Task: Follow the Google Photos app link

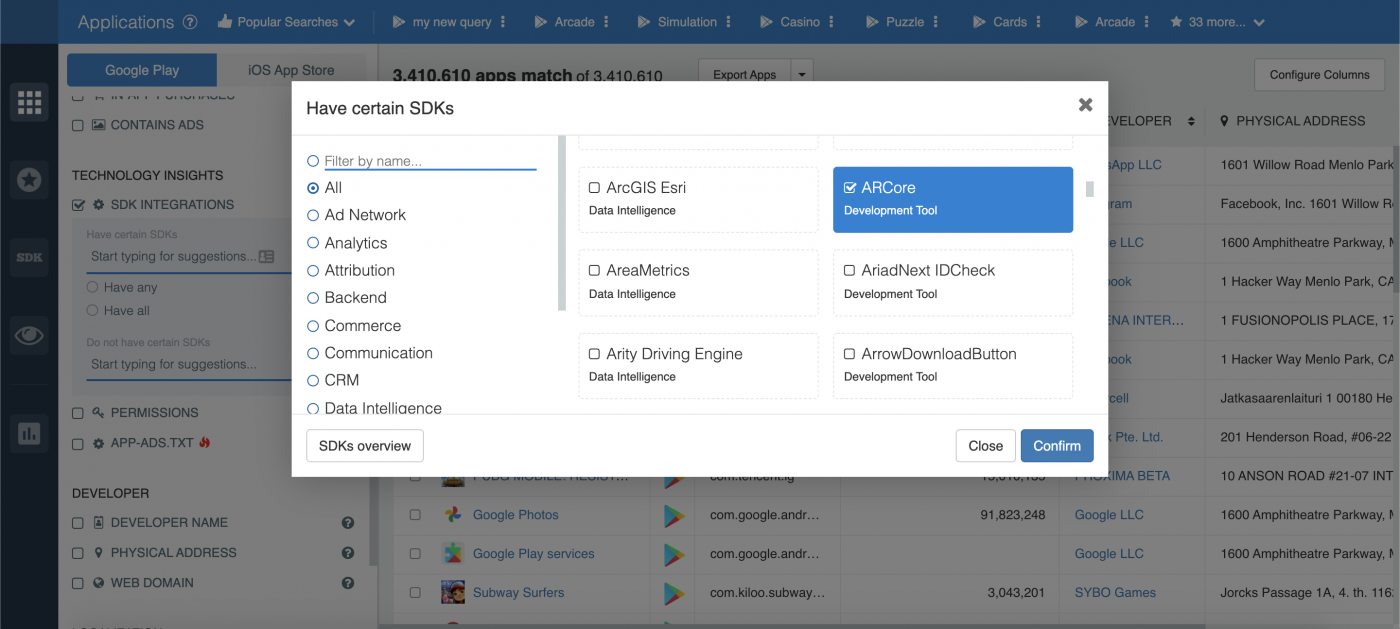Action: tap(518, 515)
